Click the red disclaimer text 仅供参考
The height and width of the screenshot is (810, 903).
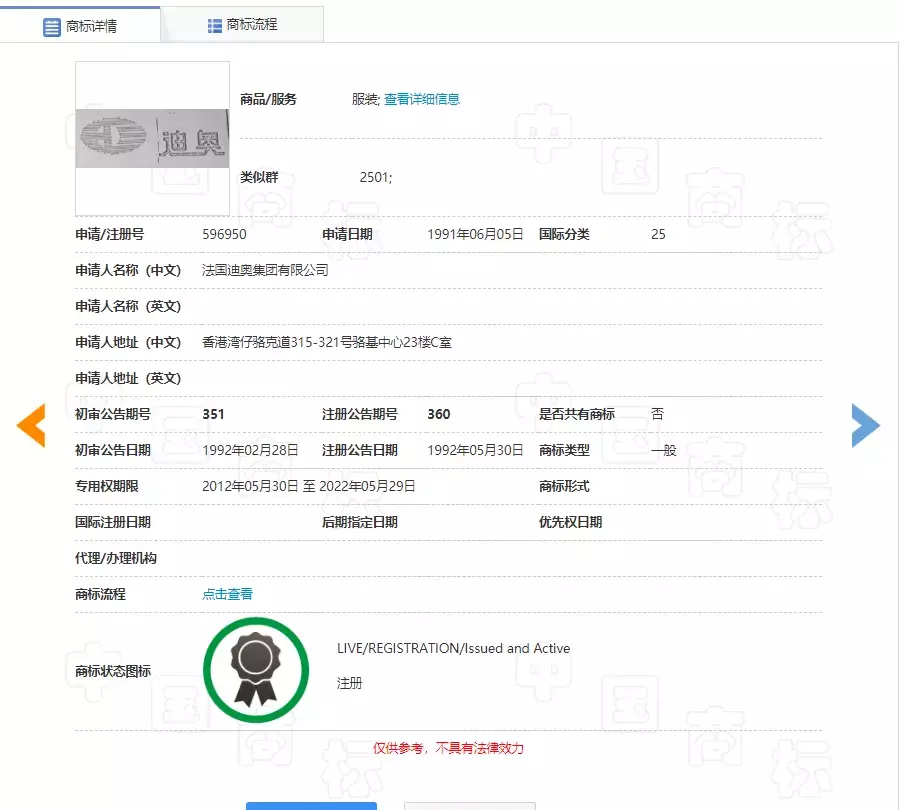click(x=448, y=748)
